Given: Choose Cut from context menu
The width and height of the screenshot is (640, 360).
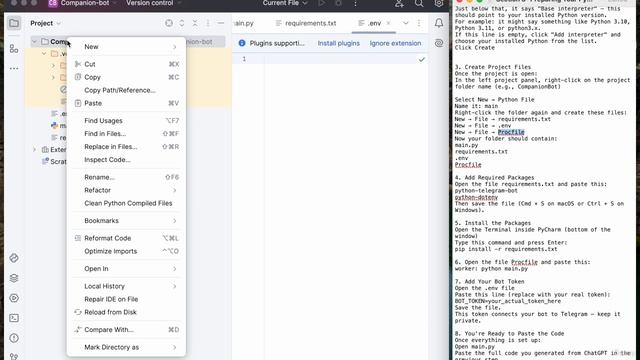Looking at the screenshot, I should click(126, 64).
